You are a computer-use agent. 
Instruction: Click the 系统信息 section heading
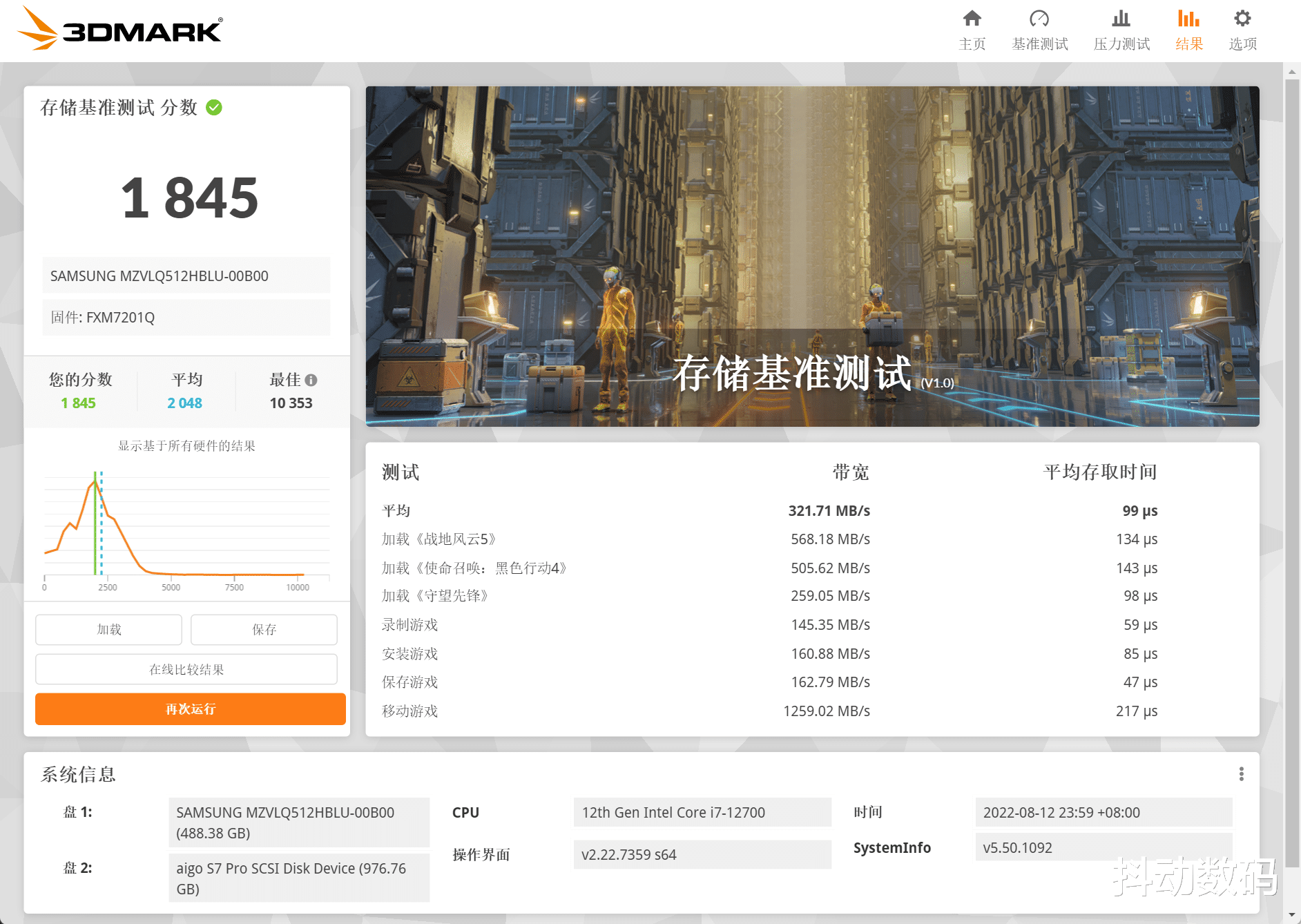pos(78,775)
